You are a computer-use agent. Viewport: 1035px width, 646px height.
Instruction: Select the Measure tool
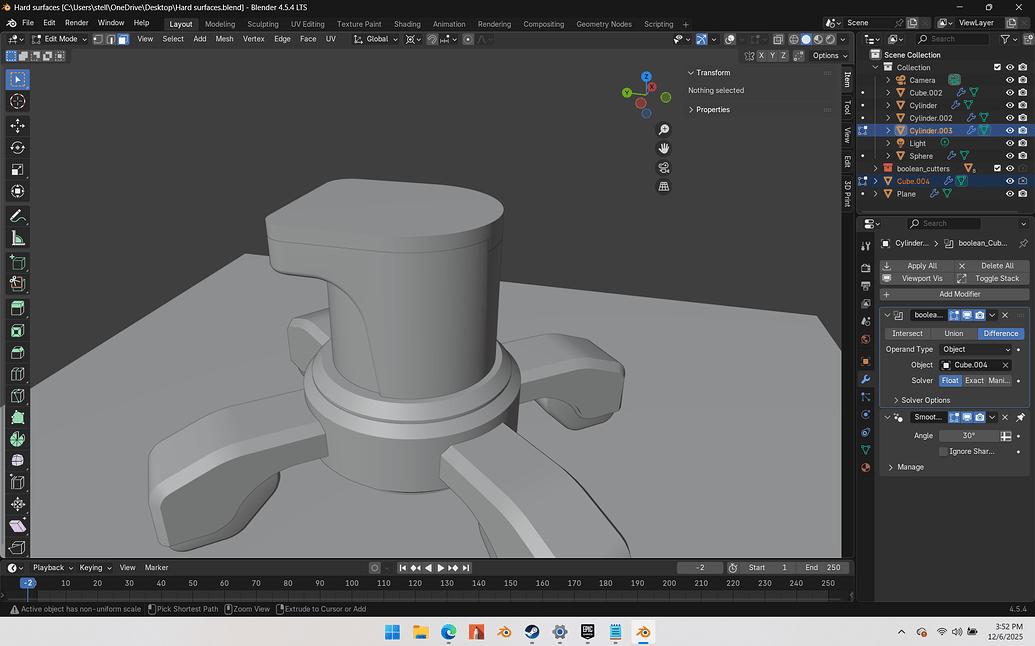18,238
